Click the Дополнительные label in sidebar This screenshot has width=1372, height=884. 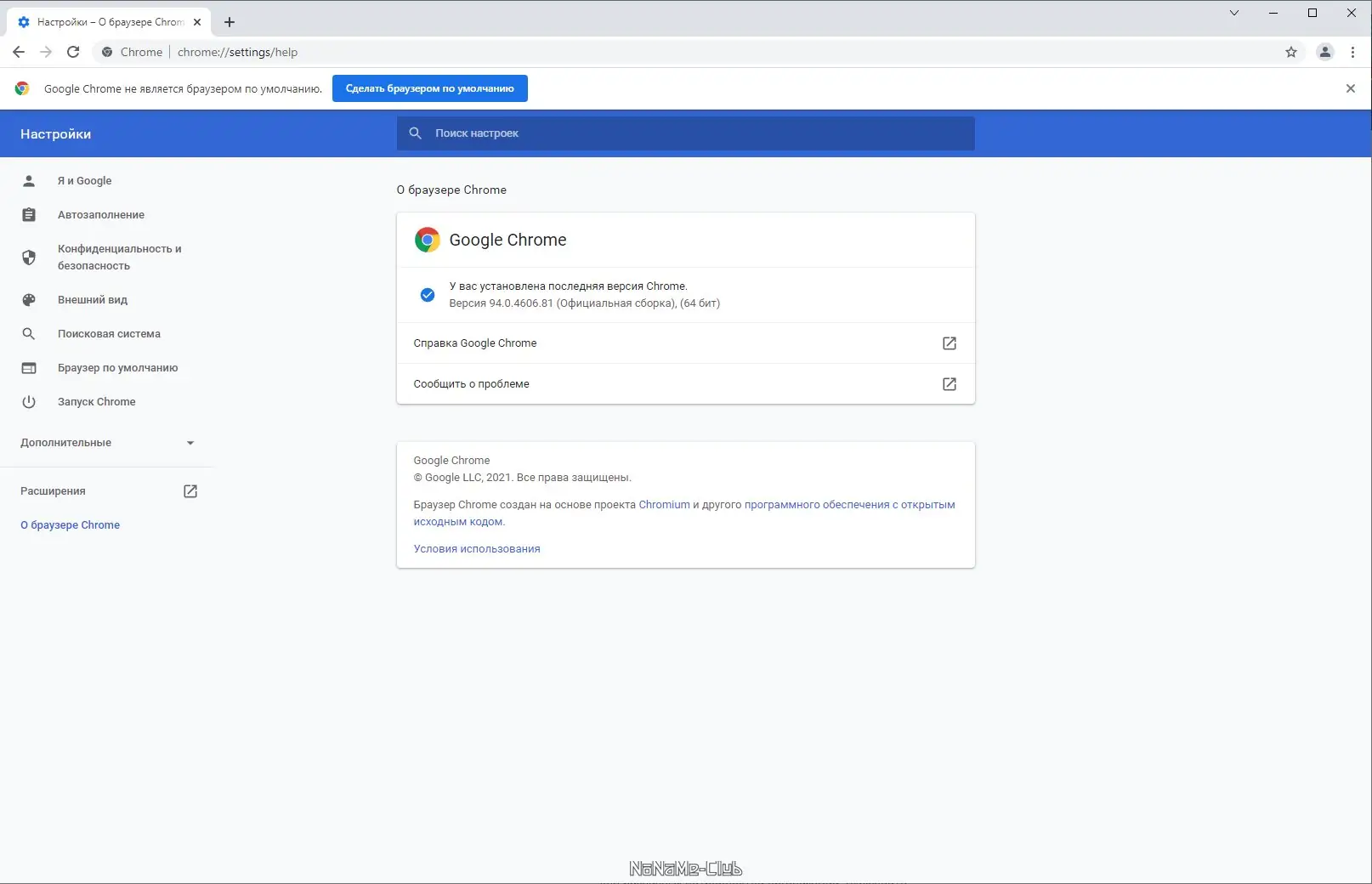point(66,443)
